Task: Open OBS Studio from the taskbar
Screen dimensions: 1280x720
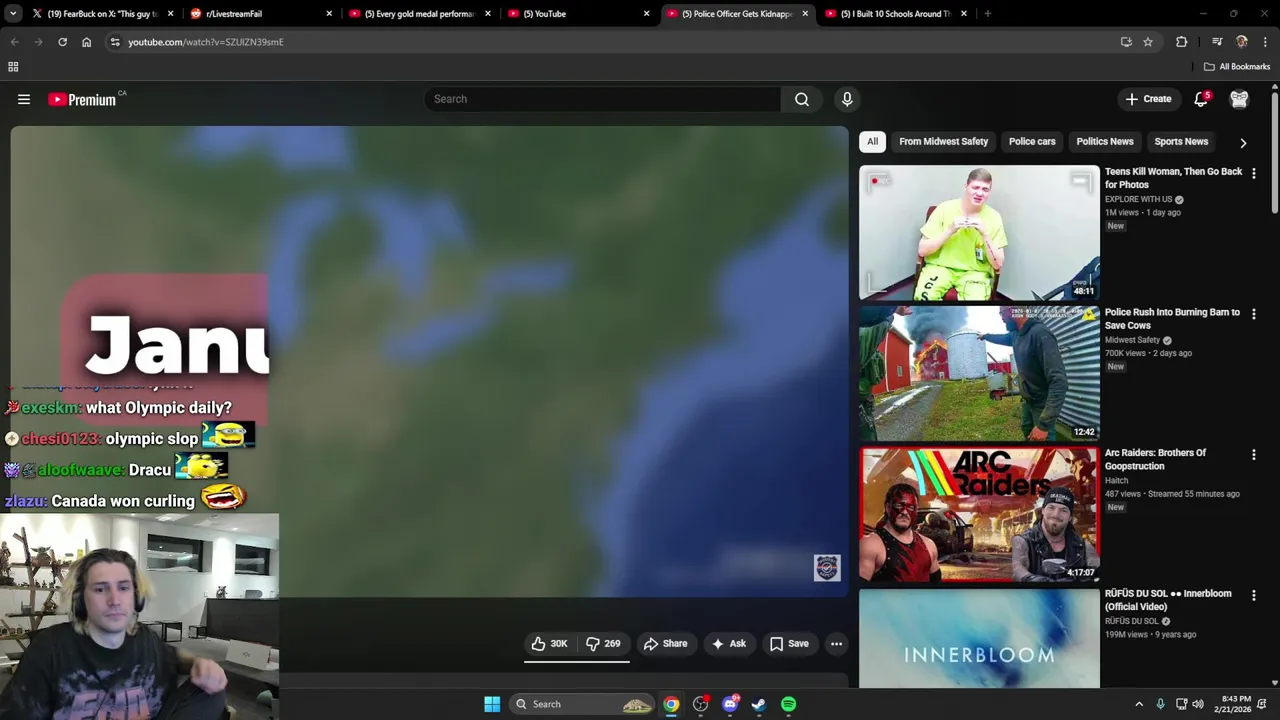Action: coord(700,704)
